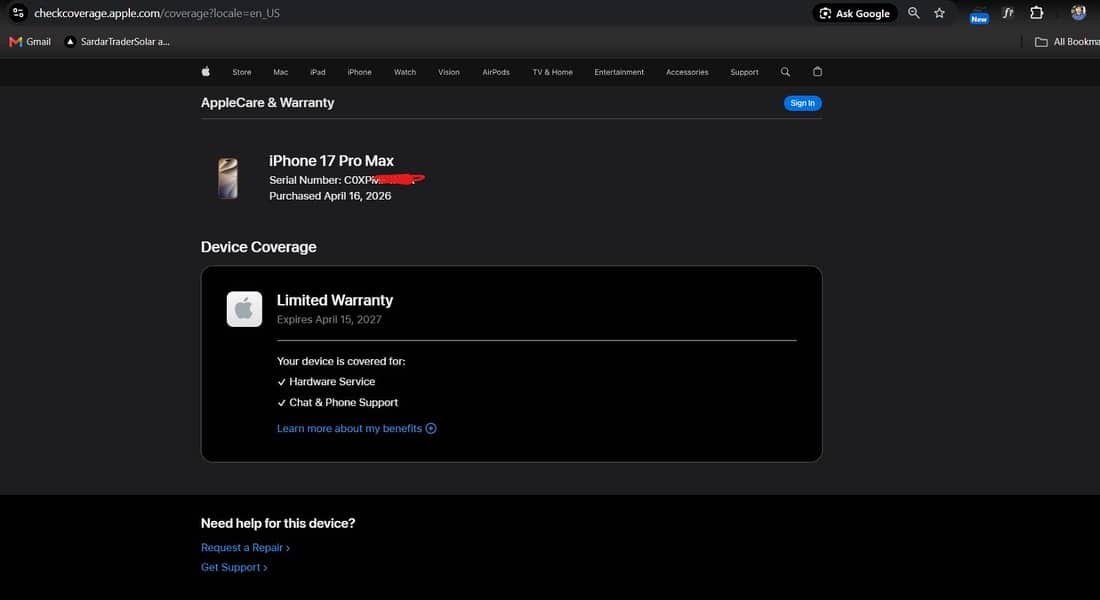The height and width of the screenshot is (600, 1100).
Task: Click the 'Purchased April 16, 2026' text
Action: (x=330, y=196)
